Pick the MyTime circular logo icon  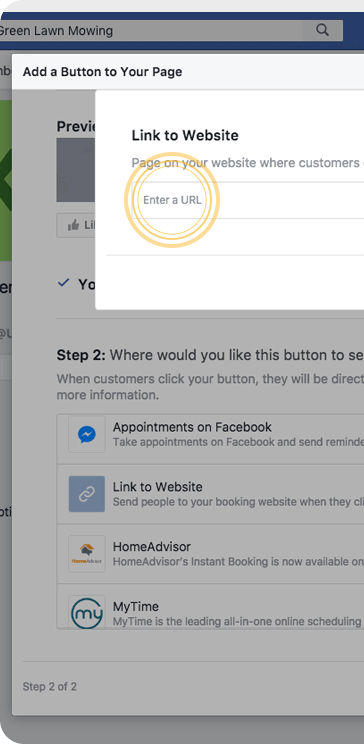87,613
